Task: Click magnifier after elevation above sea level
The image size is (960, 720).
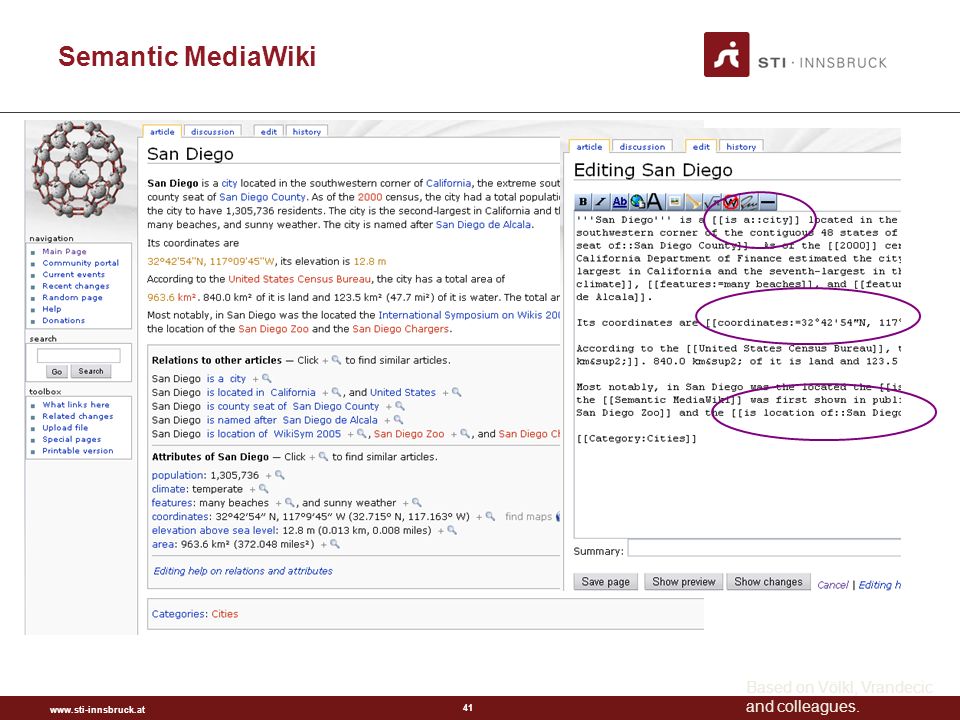Action: coord(452,530)
